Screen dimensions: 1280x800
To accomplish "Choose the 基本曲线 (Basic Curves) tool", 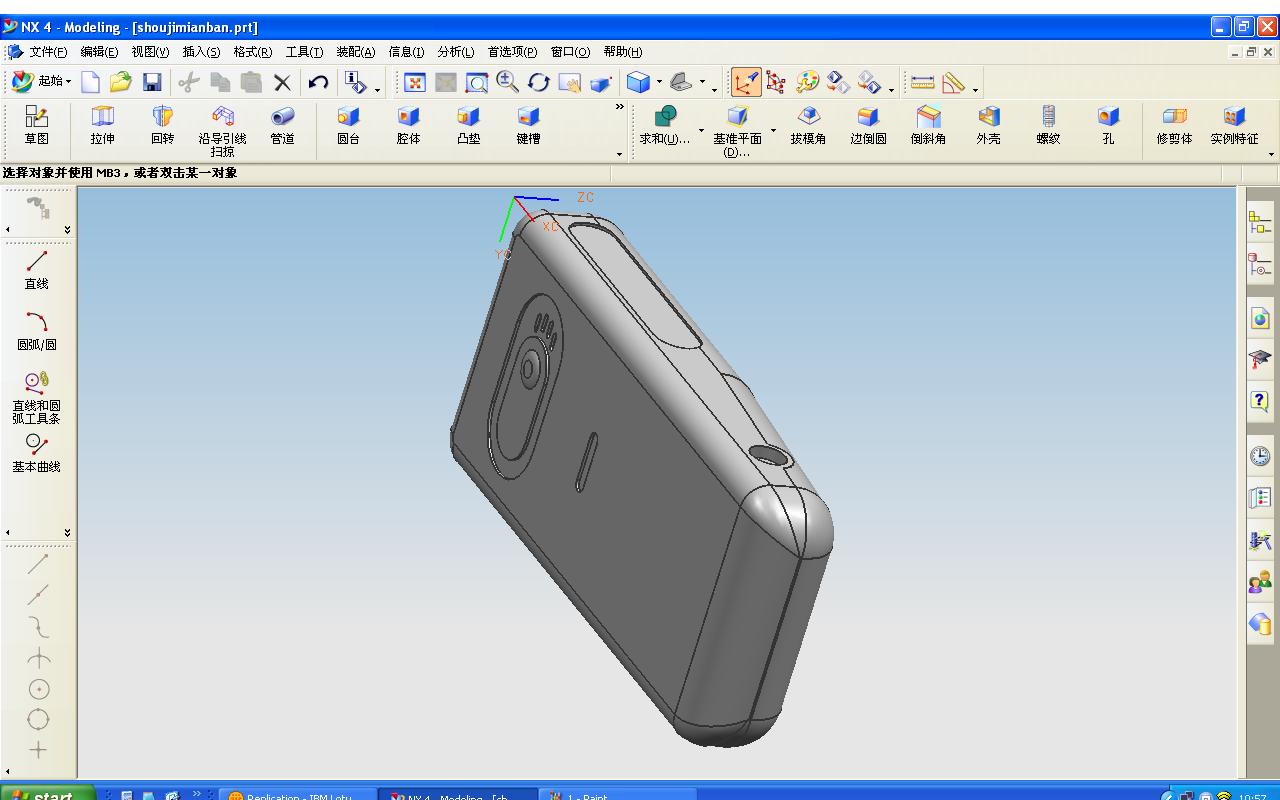I will click(37, 453).
